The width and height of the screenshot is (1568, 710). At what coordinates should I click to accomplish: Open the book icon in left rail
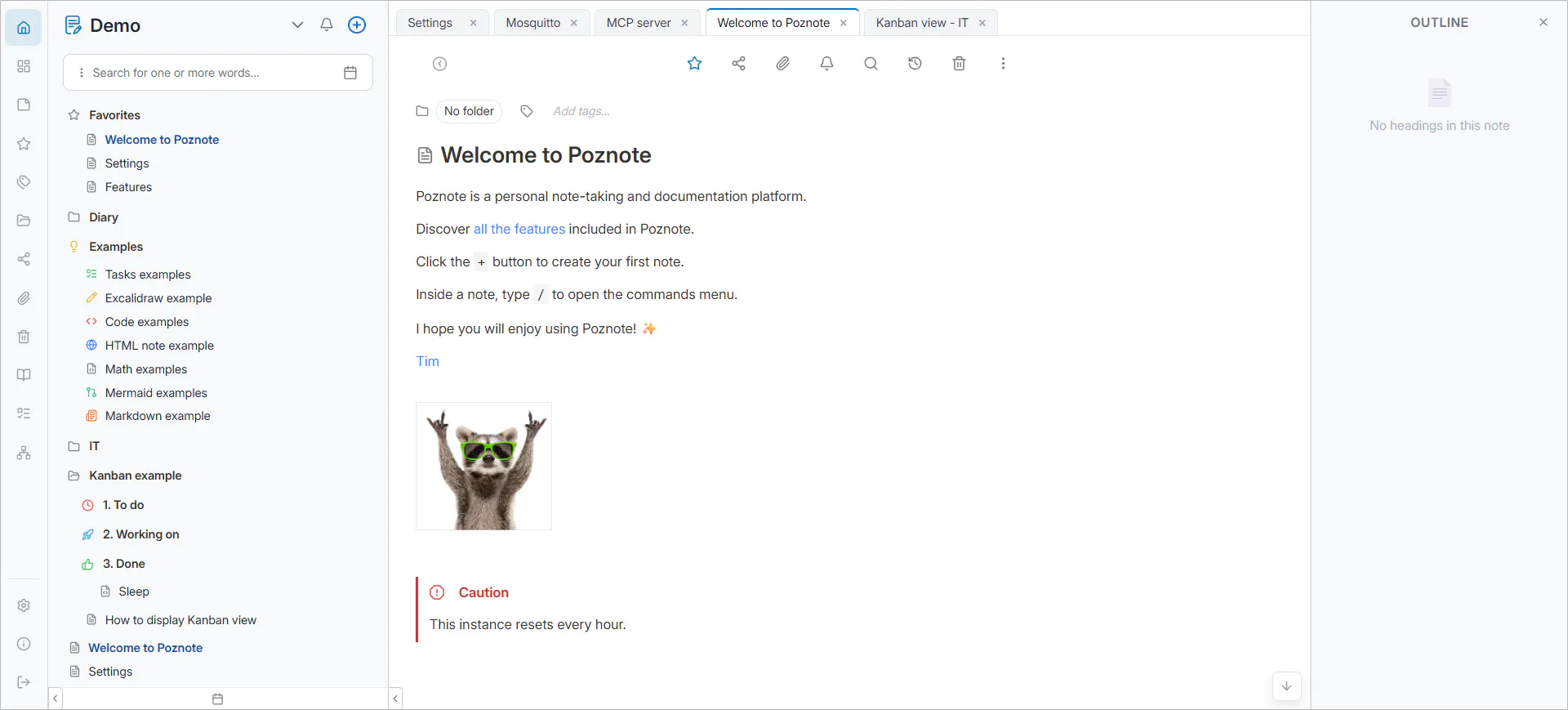click(x=24, y=375)
